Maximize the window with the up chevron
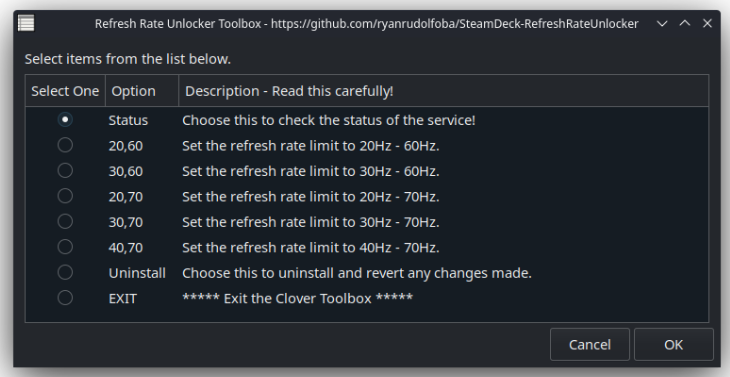 (x=685, y=23)
